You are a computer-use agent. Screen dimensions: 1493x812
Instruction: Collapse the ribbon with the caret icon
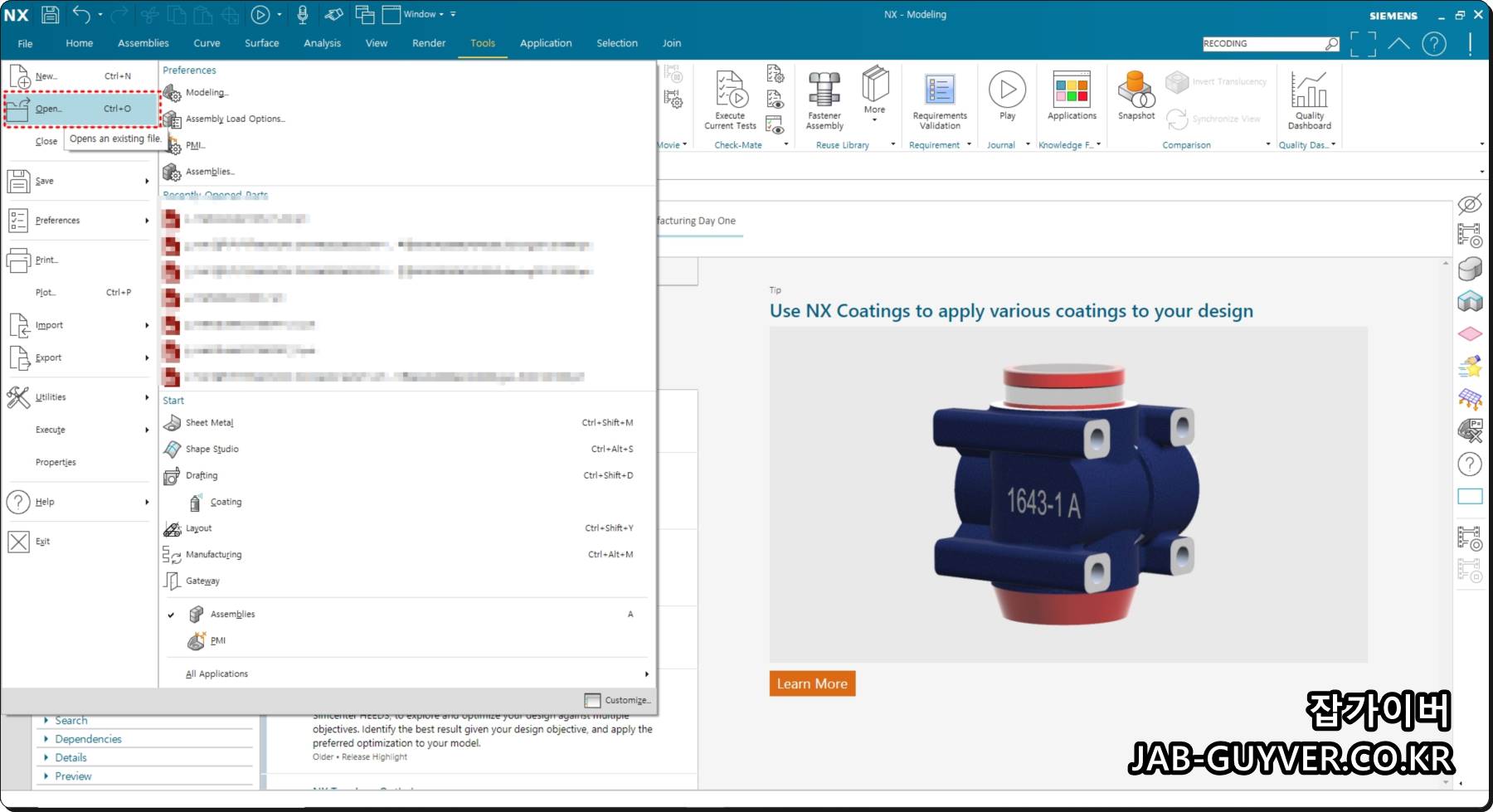pyautogui.click(x=1398, y=43)
